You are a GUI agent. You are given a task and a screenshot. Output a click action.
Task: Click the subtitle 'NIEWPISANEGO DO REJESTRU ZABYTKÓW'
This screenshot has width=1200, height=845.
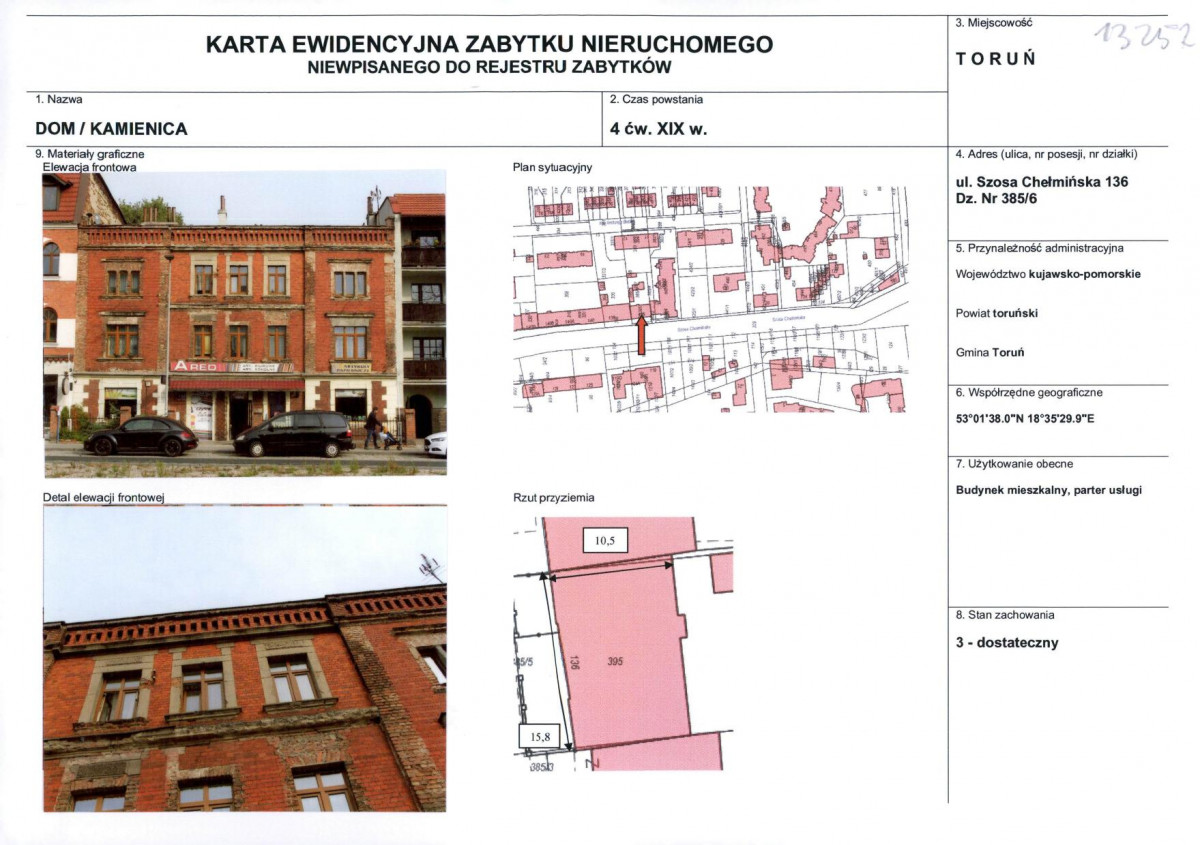(x=490, y=67)
